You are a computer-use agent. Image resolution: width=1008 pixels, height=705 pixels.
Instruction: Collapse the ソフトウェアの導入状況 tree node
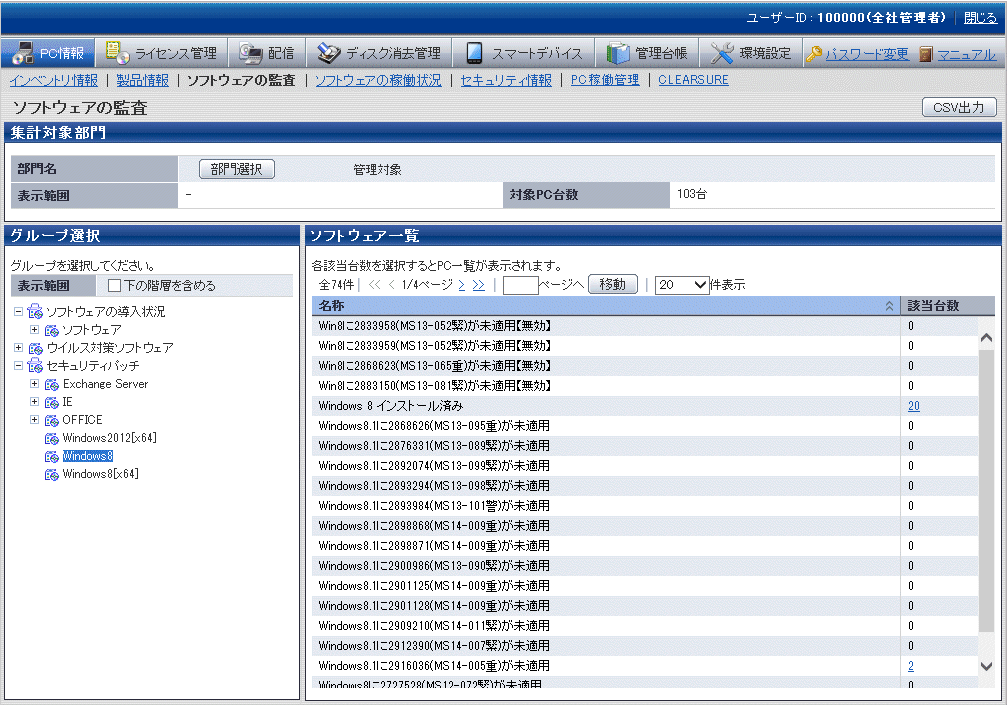pyautogui.click(x=19, y=312)
